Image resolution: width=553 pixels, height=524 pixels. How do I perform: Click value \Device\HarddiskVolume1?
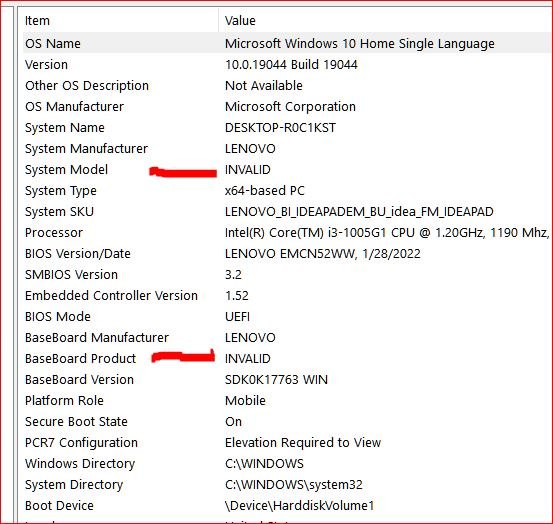click(x=299, y=506)
